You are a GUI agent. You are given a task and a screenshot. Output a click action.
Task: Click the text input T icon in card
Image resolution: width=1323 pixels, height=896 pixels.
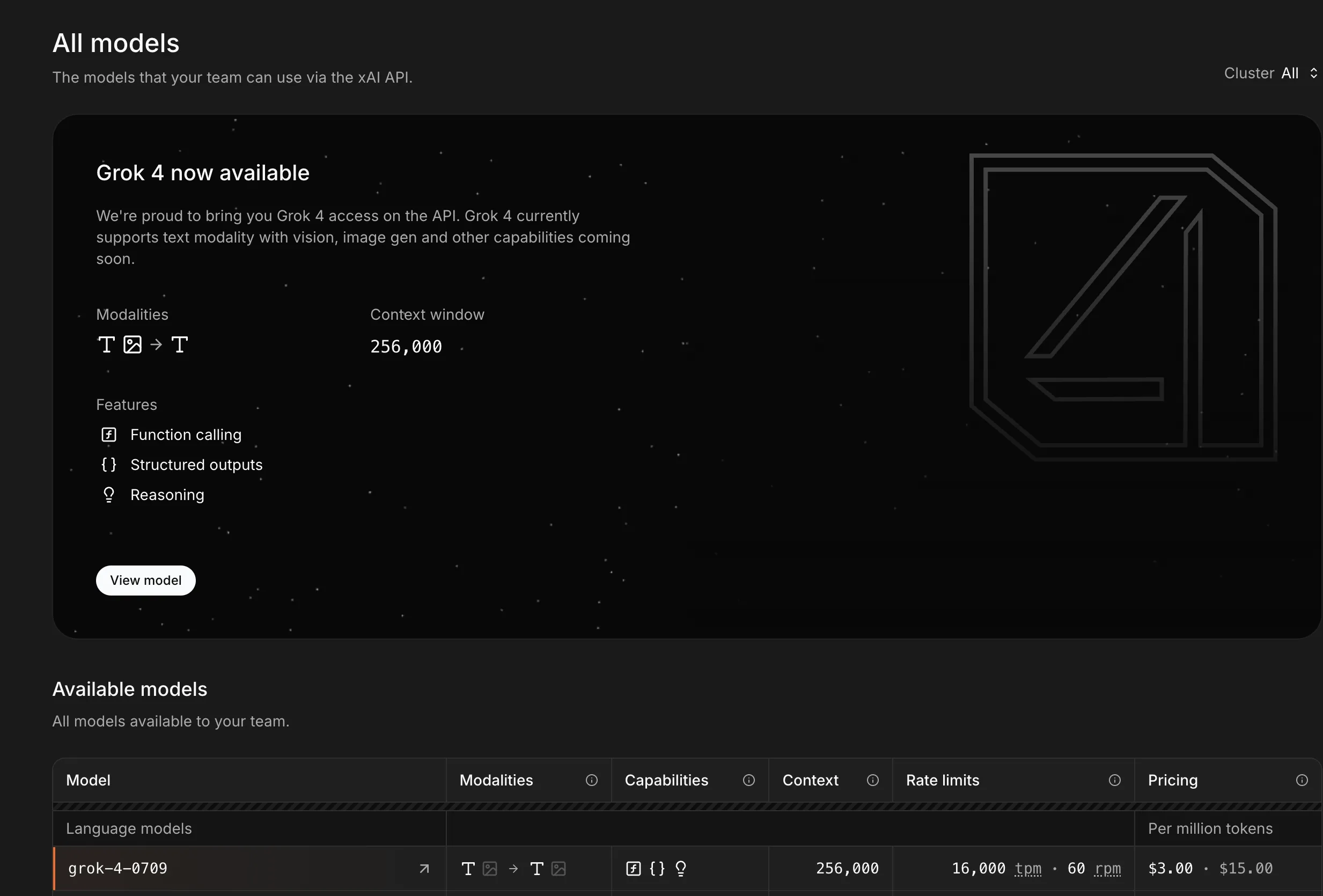(x=106, y=344)
